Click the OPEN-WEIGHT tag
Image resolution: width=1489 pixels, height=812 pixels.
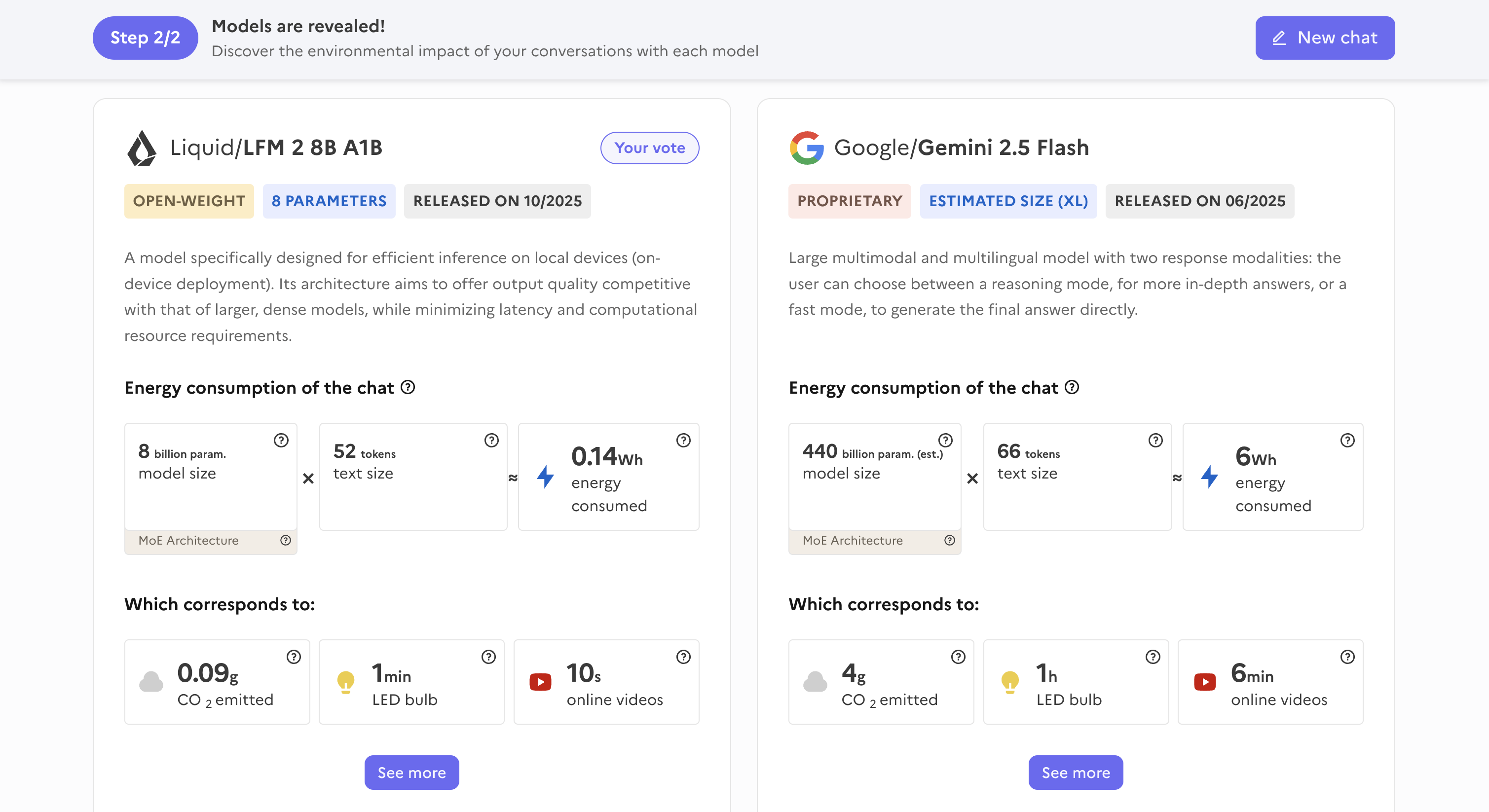pyautogui.click(x=189, y=201)
